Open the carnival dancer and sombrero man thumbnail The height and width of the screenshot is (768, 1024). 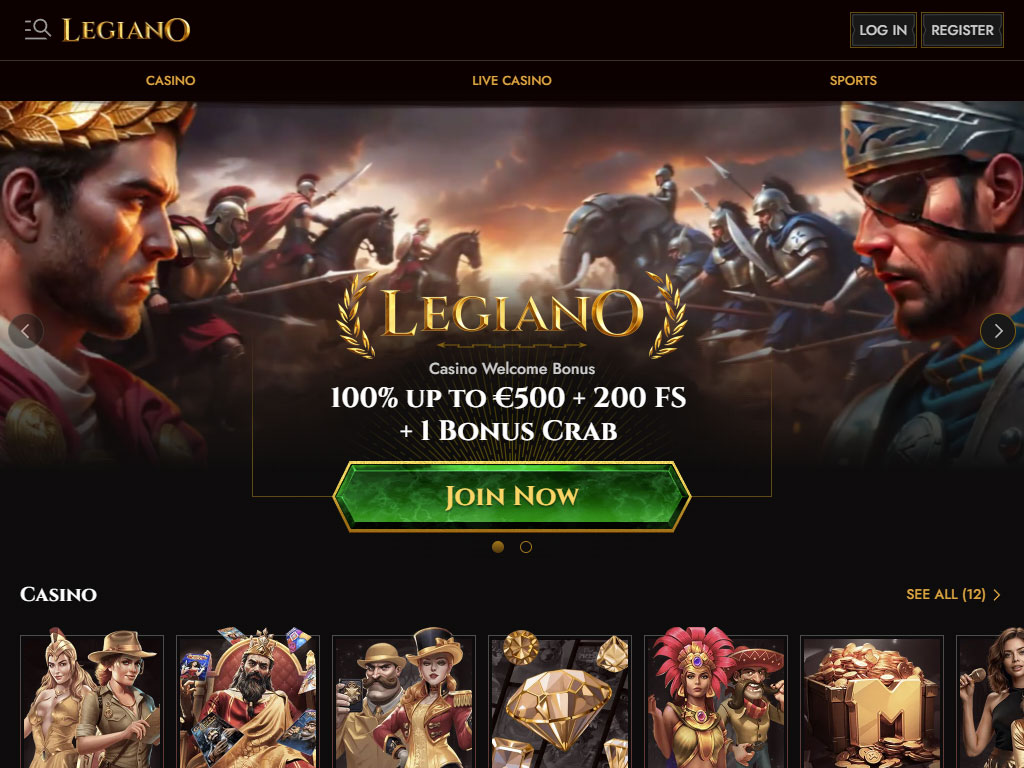[716, 699]
